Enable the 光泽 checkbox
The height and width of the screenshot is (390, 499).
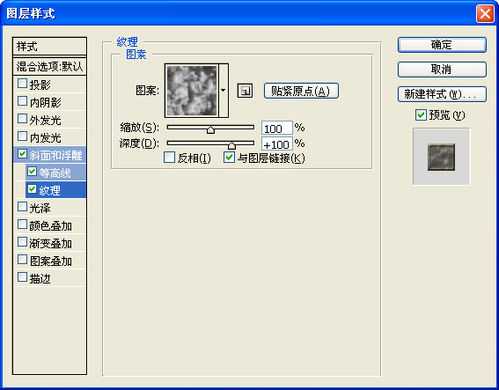tap(22, 207)
